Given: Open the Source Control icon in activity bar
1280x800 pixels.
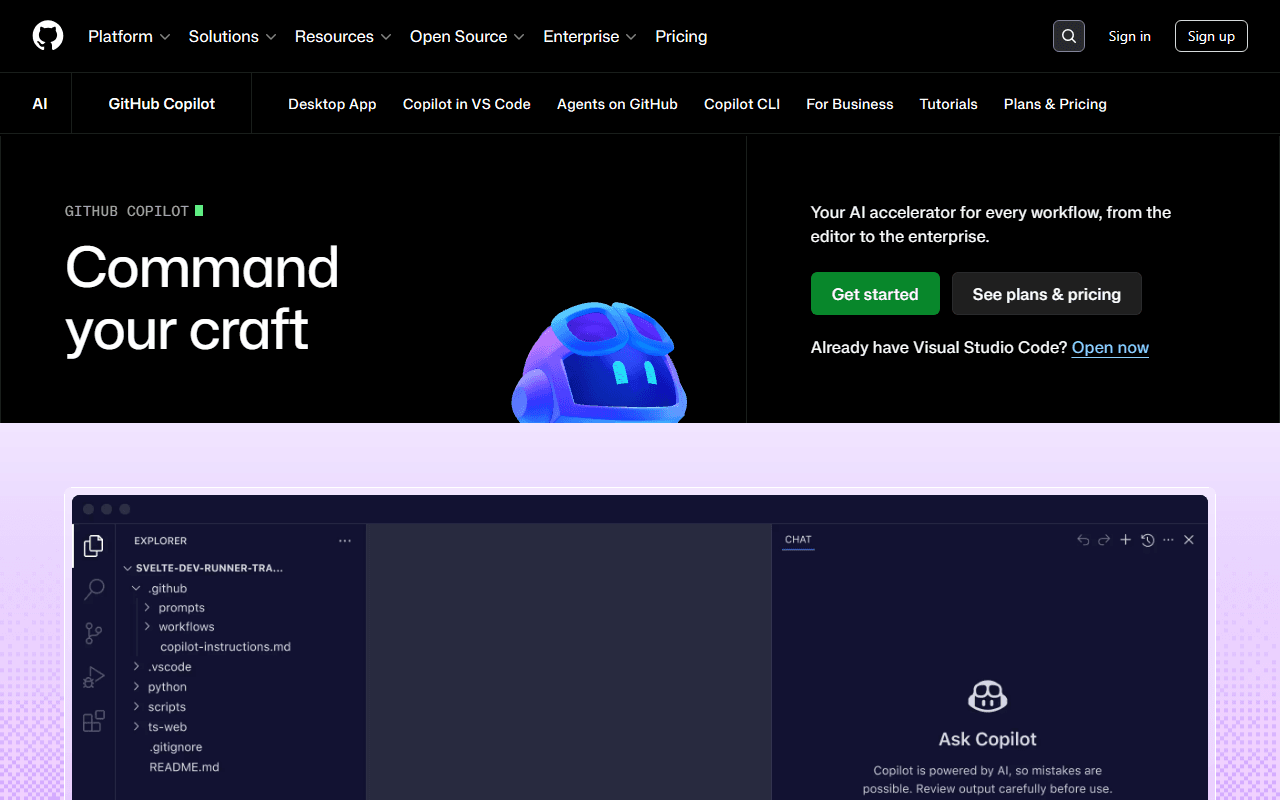Looking at the screenshot, I should click(x=94, y=633).
